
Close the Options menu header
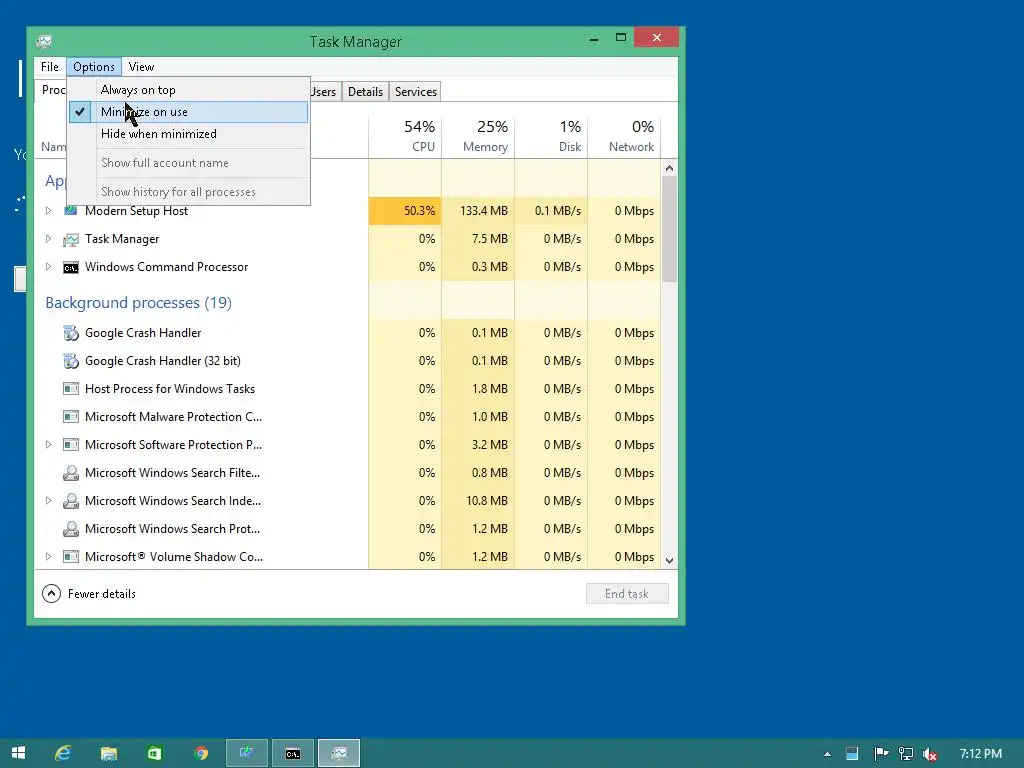[x=94, y=67]
